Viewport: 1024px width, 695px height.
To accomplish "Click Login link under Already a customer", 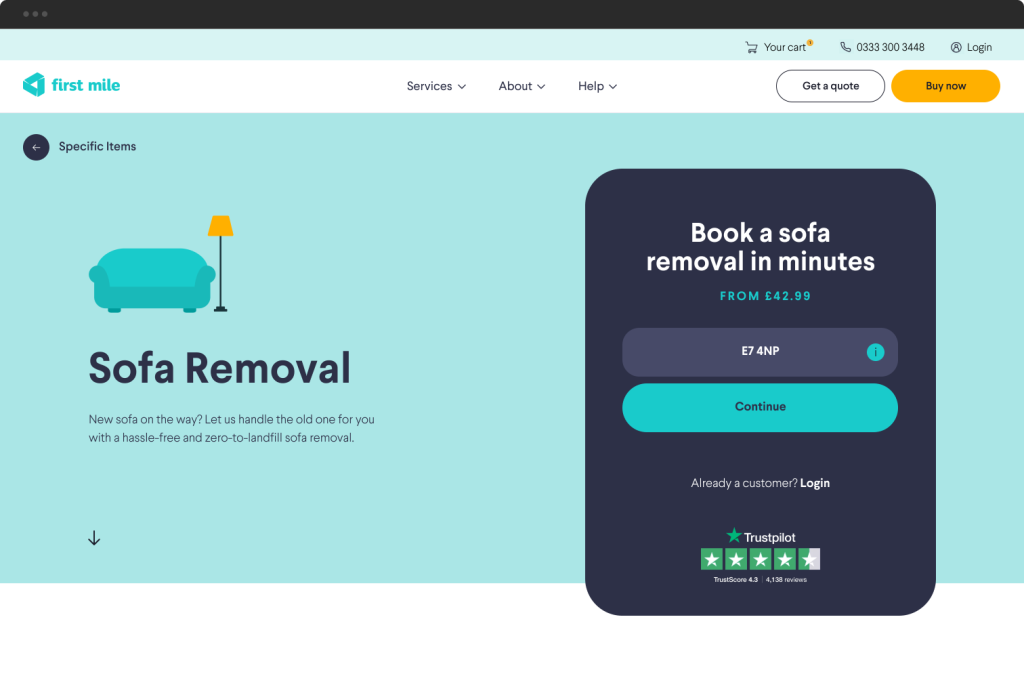I will (815, 483).
